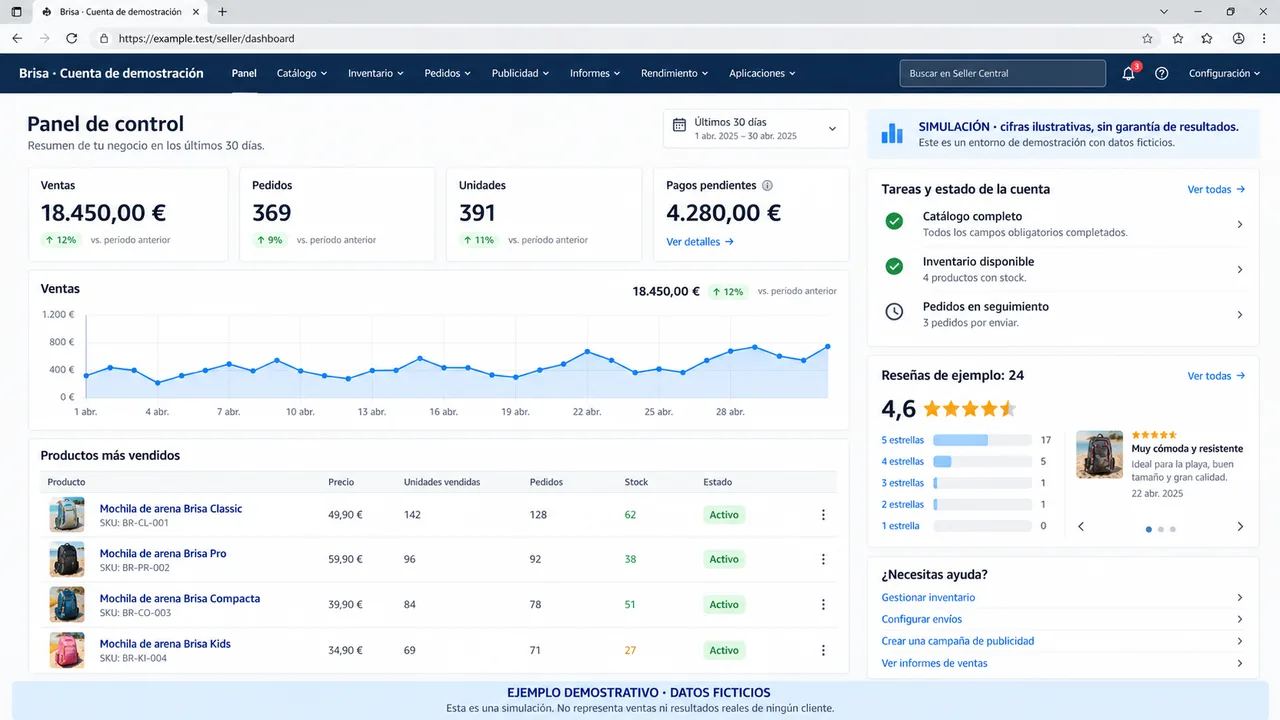The image size is (1280, 720).
Task: Select the third review carousel dot
Action: [x=1172, y=529]
